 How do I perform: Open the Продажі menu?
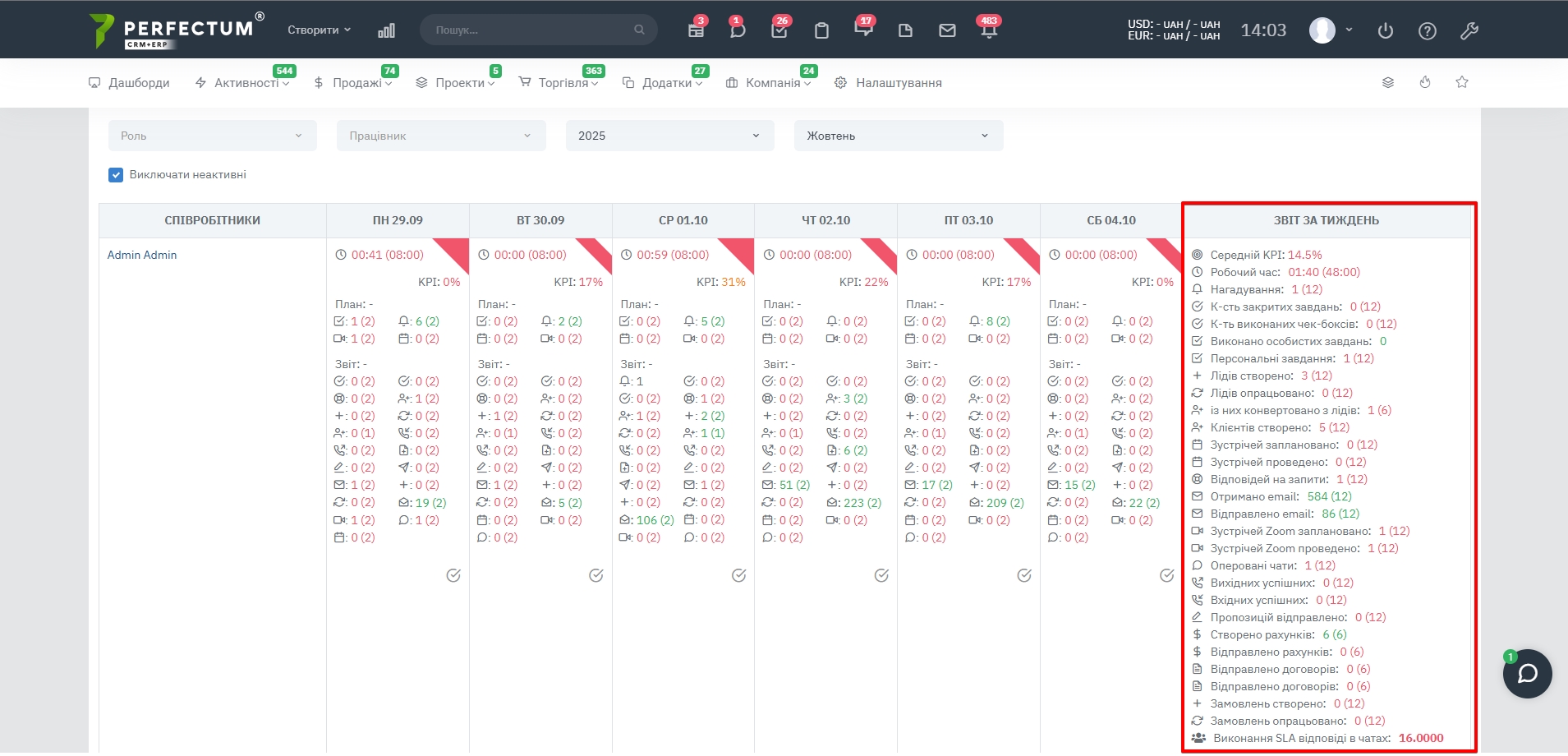(354, 83)
